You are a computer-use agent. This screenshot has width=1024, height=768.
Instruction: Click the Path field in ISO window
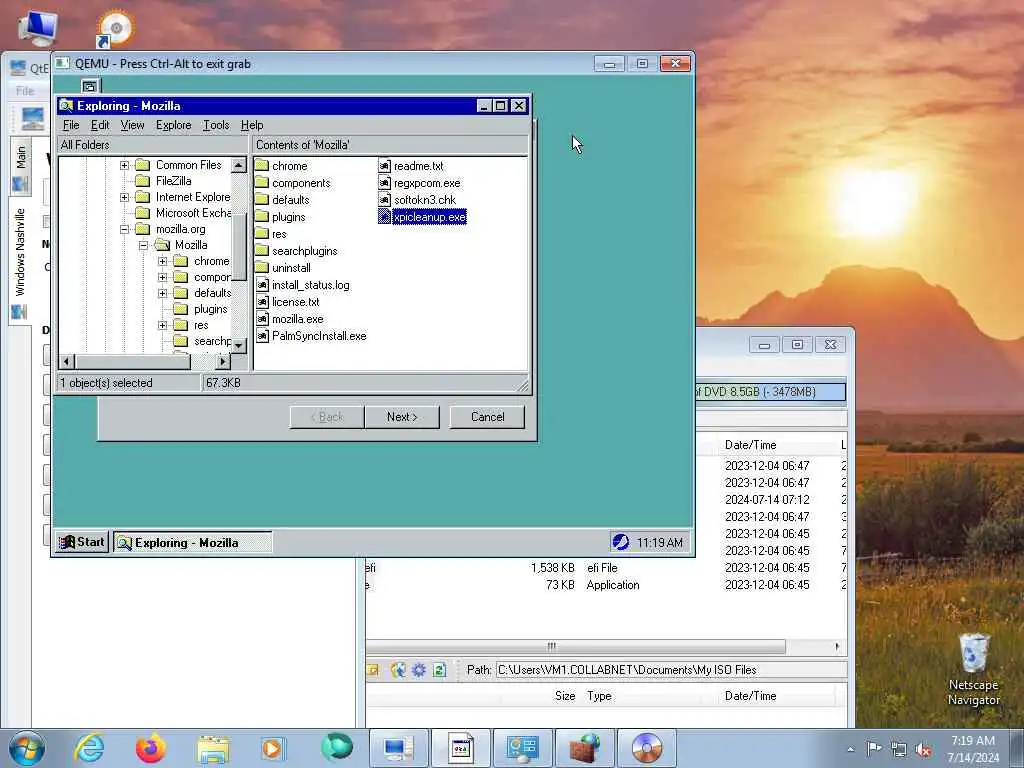click(671, 670)
